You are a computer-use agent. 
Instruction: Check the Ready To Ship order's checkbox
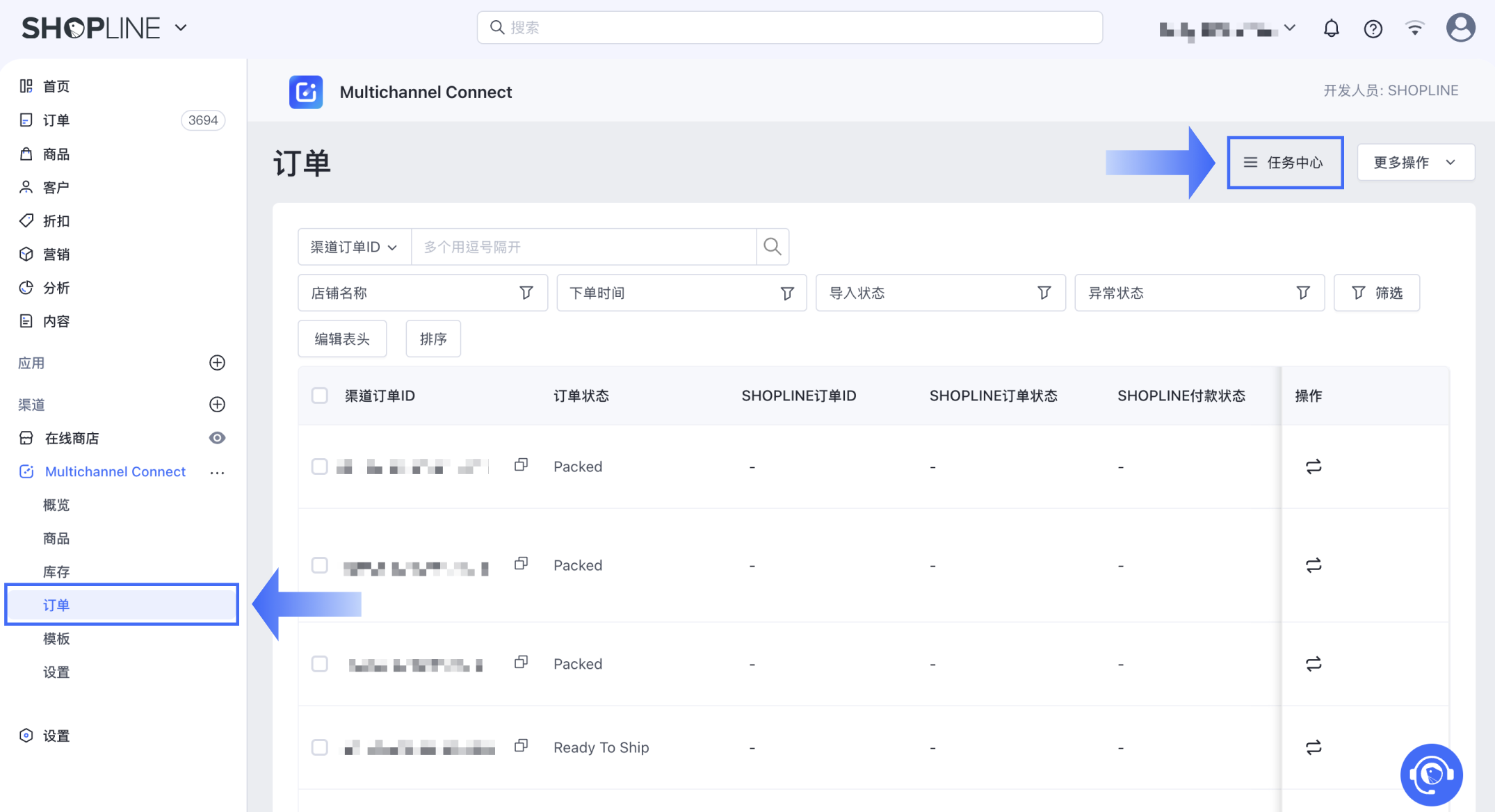coord(320,747)
